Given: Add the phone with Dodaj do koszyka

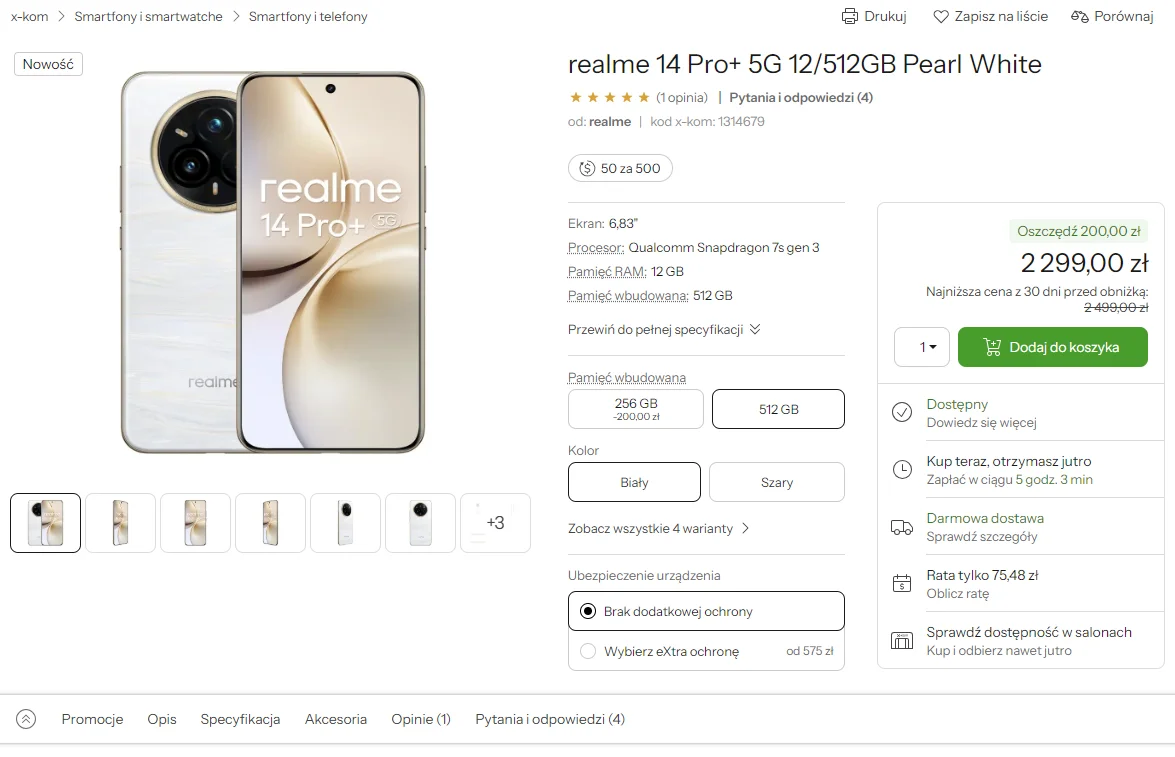Looking at the screenshot, I should pyautogui.click(x=1052, y=347).
